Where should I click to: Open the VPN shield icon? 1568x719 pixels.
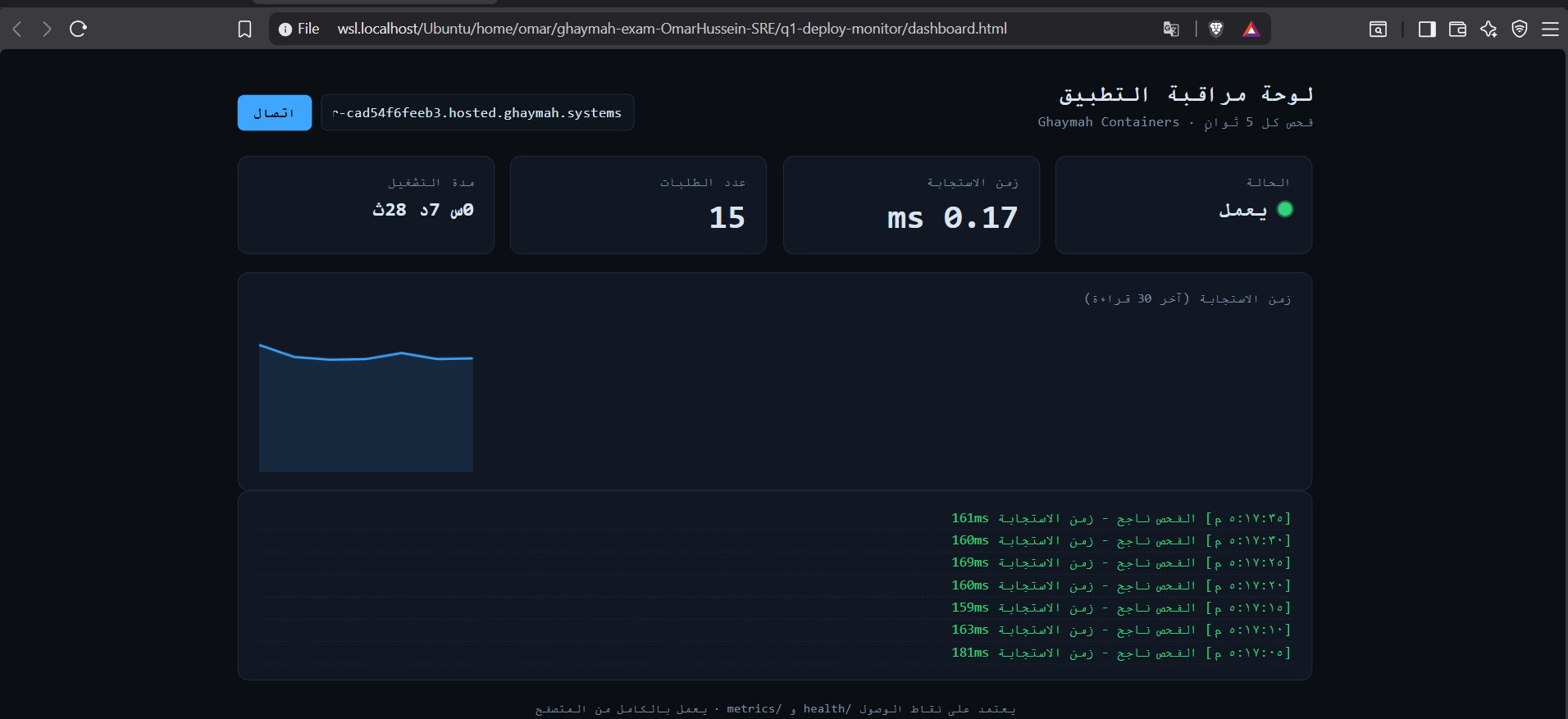tap(1520, 30)
